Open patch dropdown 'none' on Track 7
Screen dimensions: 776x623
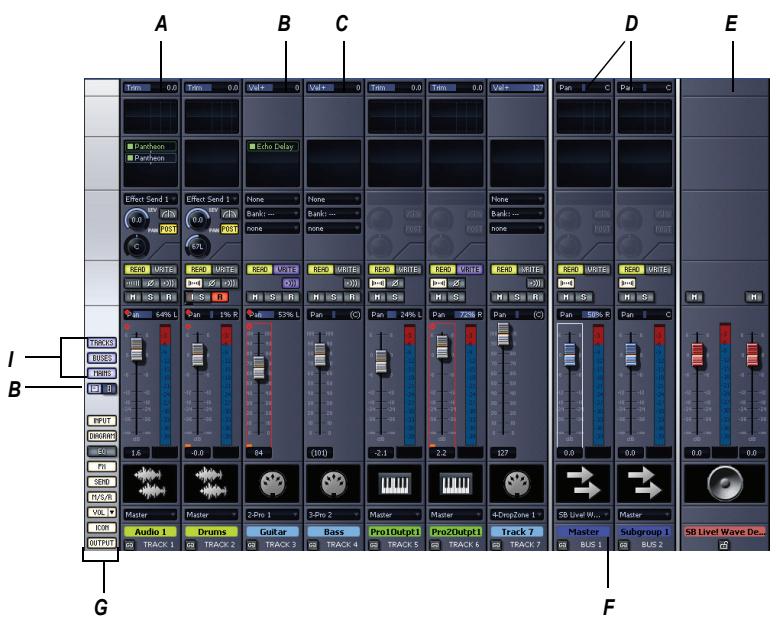click(517, 229)
